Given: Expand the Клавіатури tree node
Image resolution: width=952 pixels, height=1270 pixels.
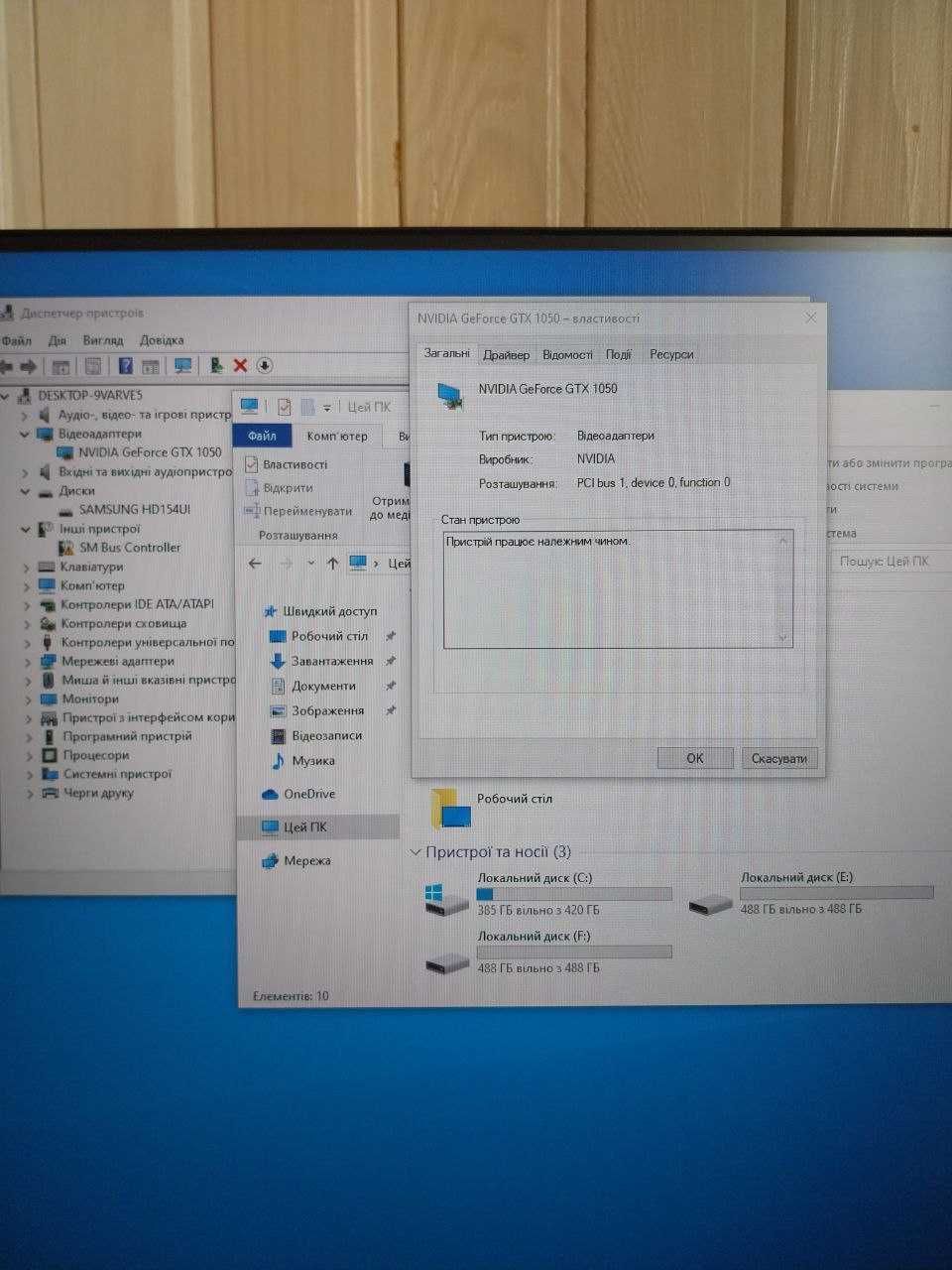Looking at the screenshot, I should click(x=27, y=568).
